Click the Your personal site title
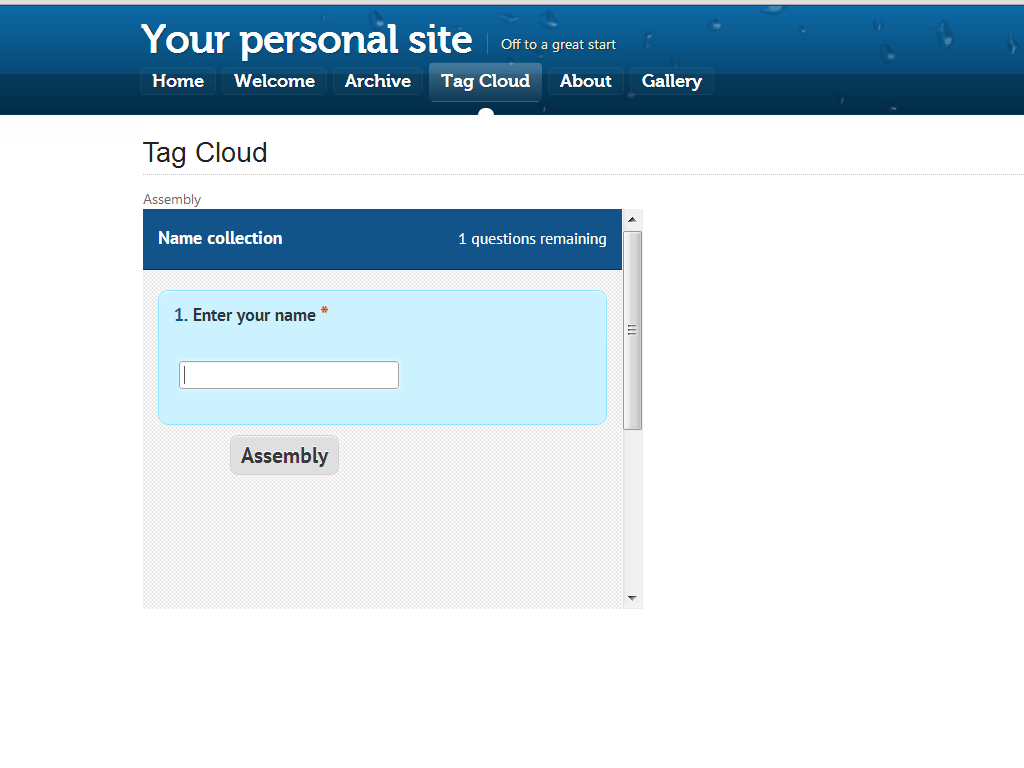Image resolution: width=1024 pixels, height=768 pixels. click(306, 39)
